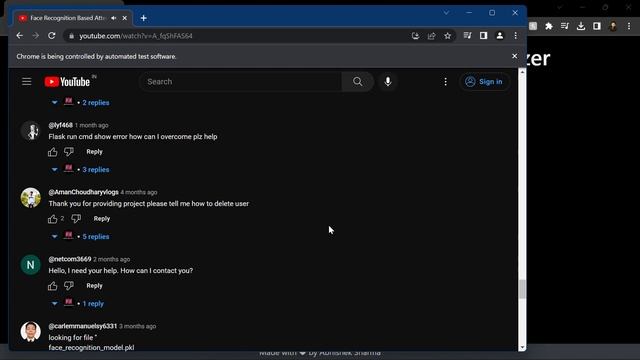Click scrollbar up arrow

[x=522, y=72]
